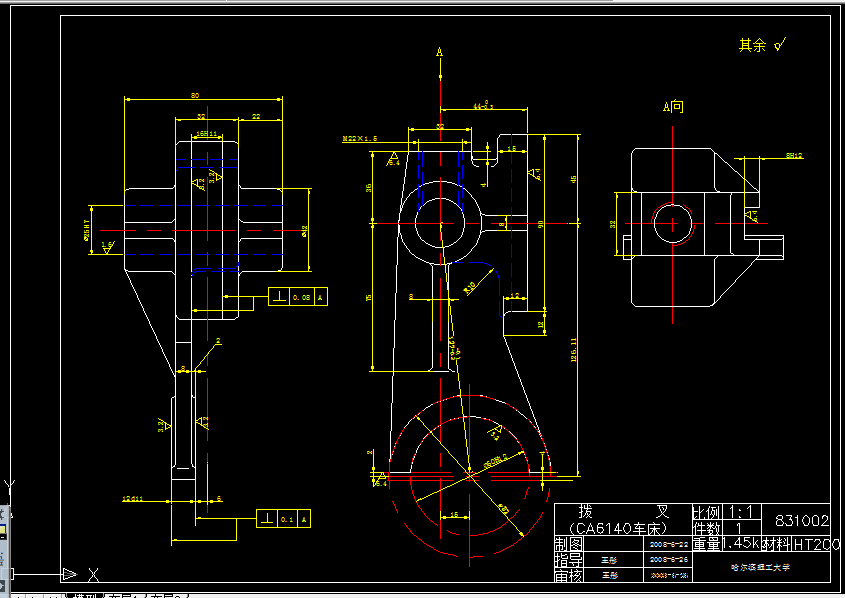Select the 44-0.3 toleranced dimension
Screen dimensions: 845x598
point(483,105)
